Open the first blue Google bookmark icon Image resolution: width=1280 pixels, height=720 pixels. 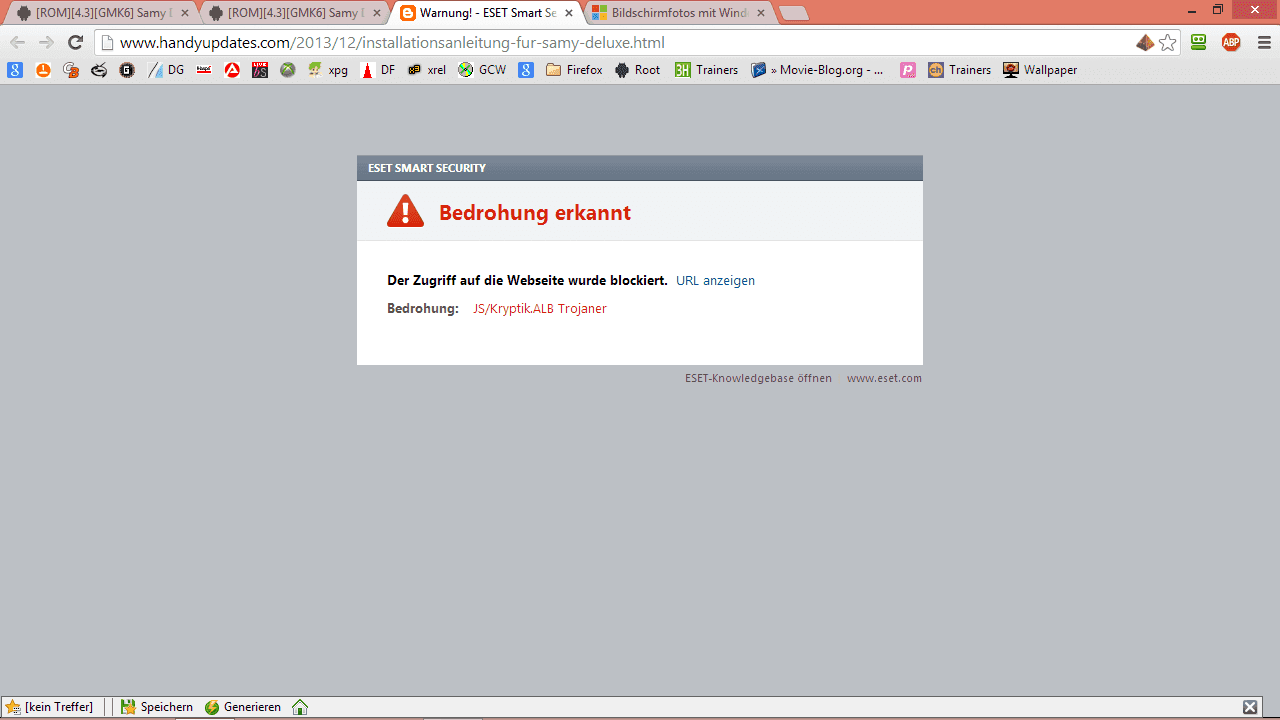click(x=15, y=70)
